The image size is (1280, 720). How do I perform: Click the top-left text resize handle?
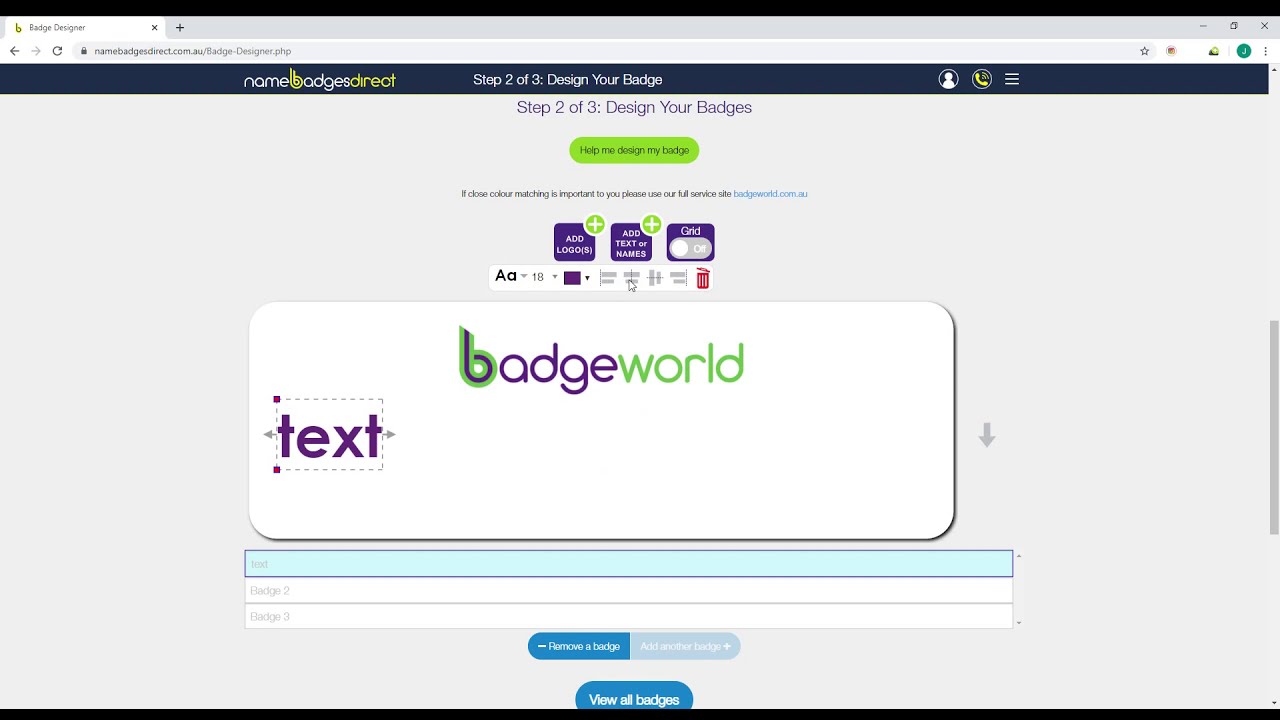(x=277, y=400)
